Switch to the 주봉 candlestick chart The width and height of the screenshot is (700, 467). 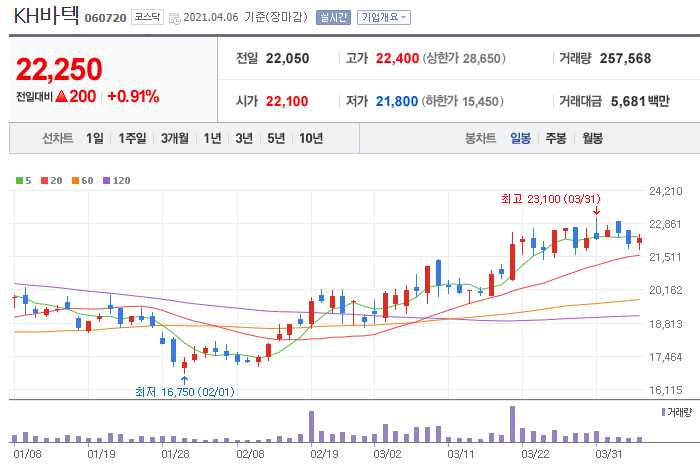[556, 138]
